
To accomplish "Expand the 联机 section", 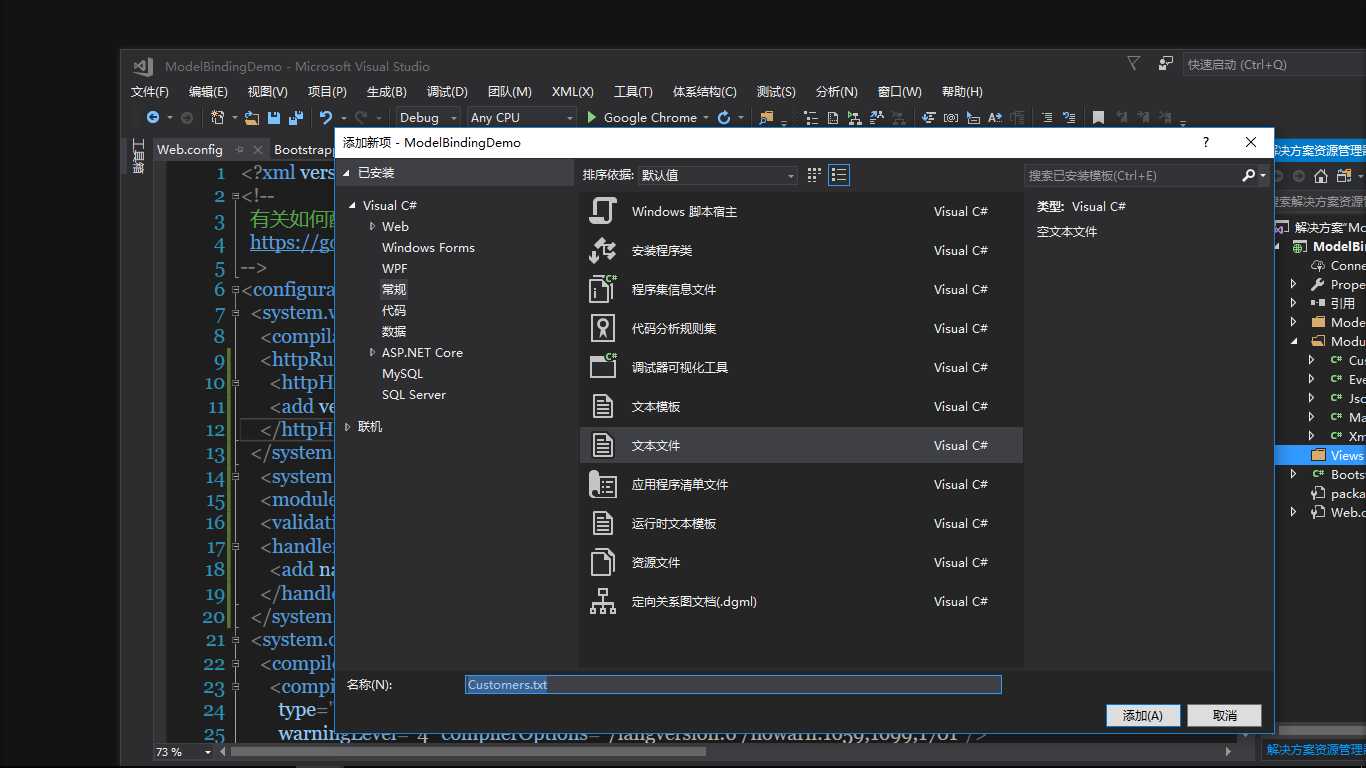I will 347,426.
